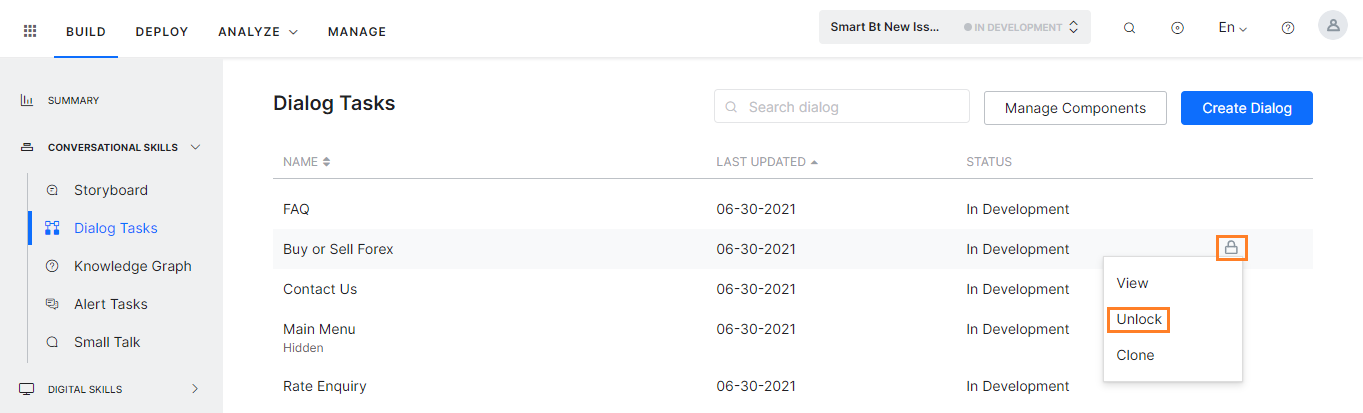This screenshot has height=413, width=1363.
Task: Open the Analyze menu
Action: 258,32
